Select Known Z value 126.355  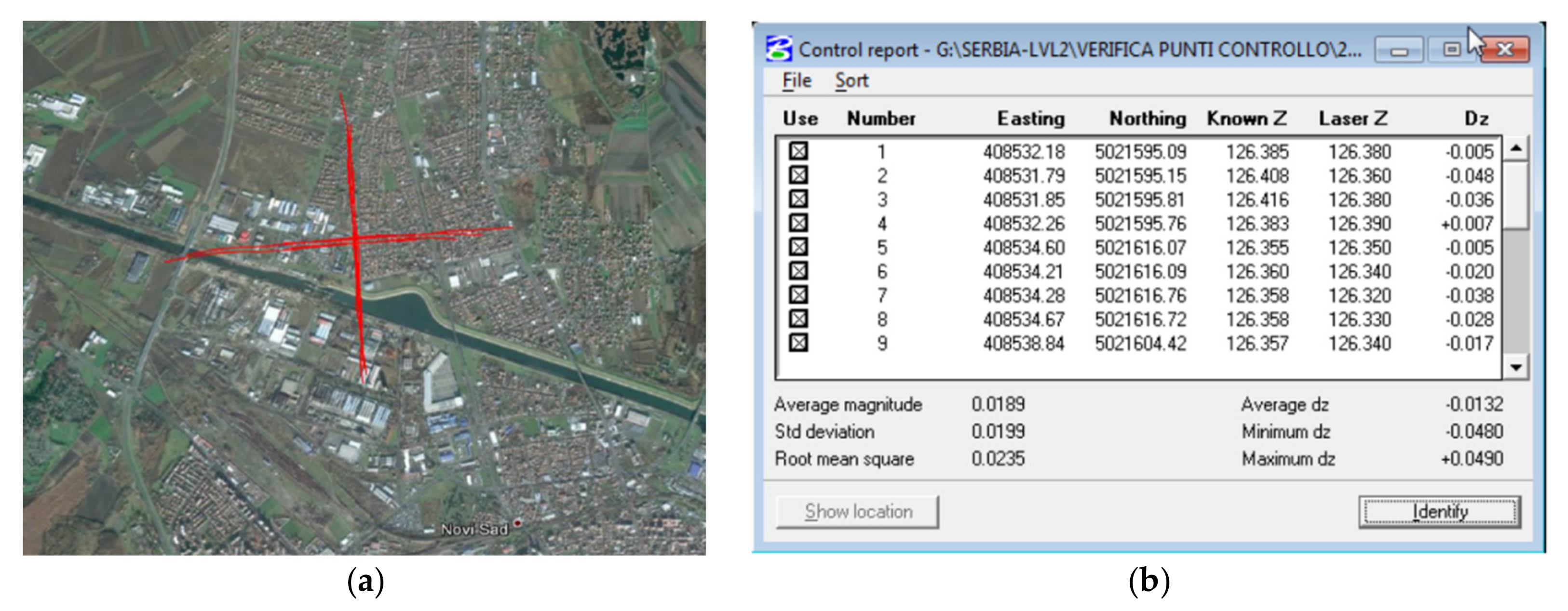pyautogui.click(x=1257, y=248)
